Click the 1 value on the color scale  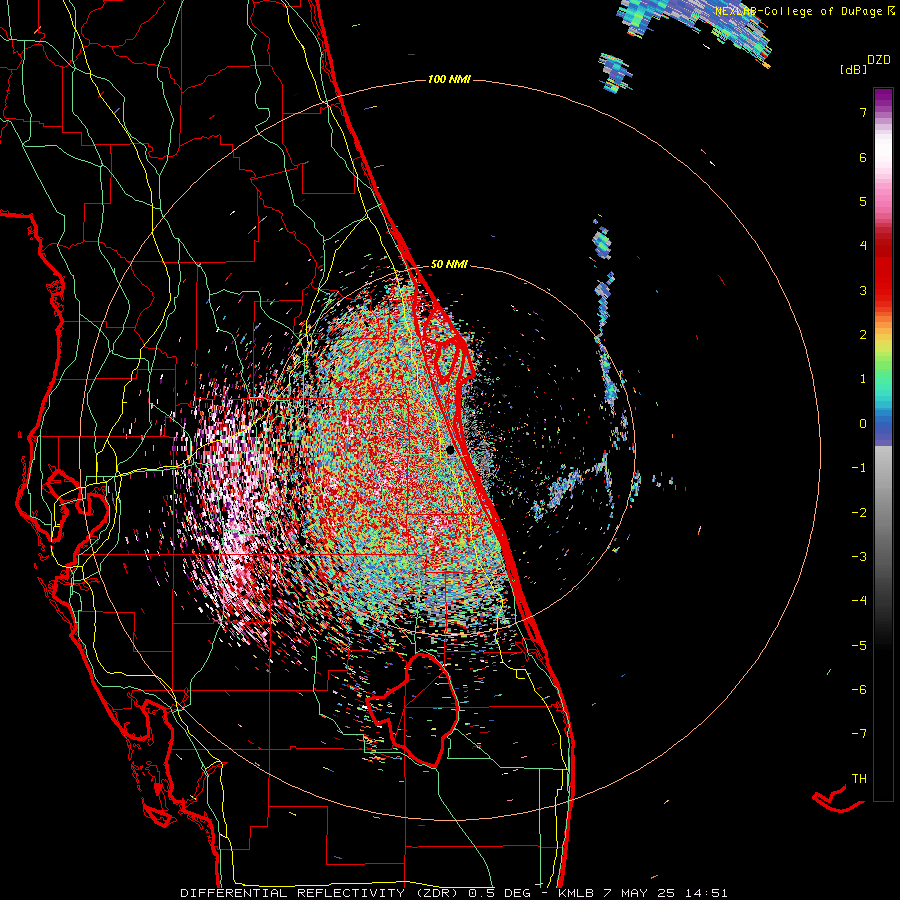click(x=863, y=379)
